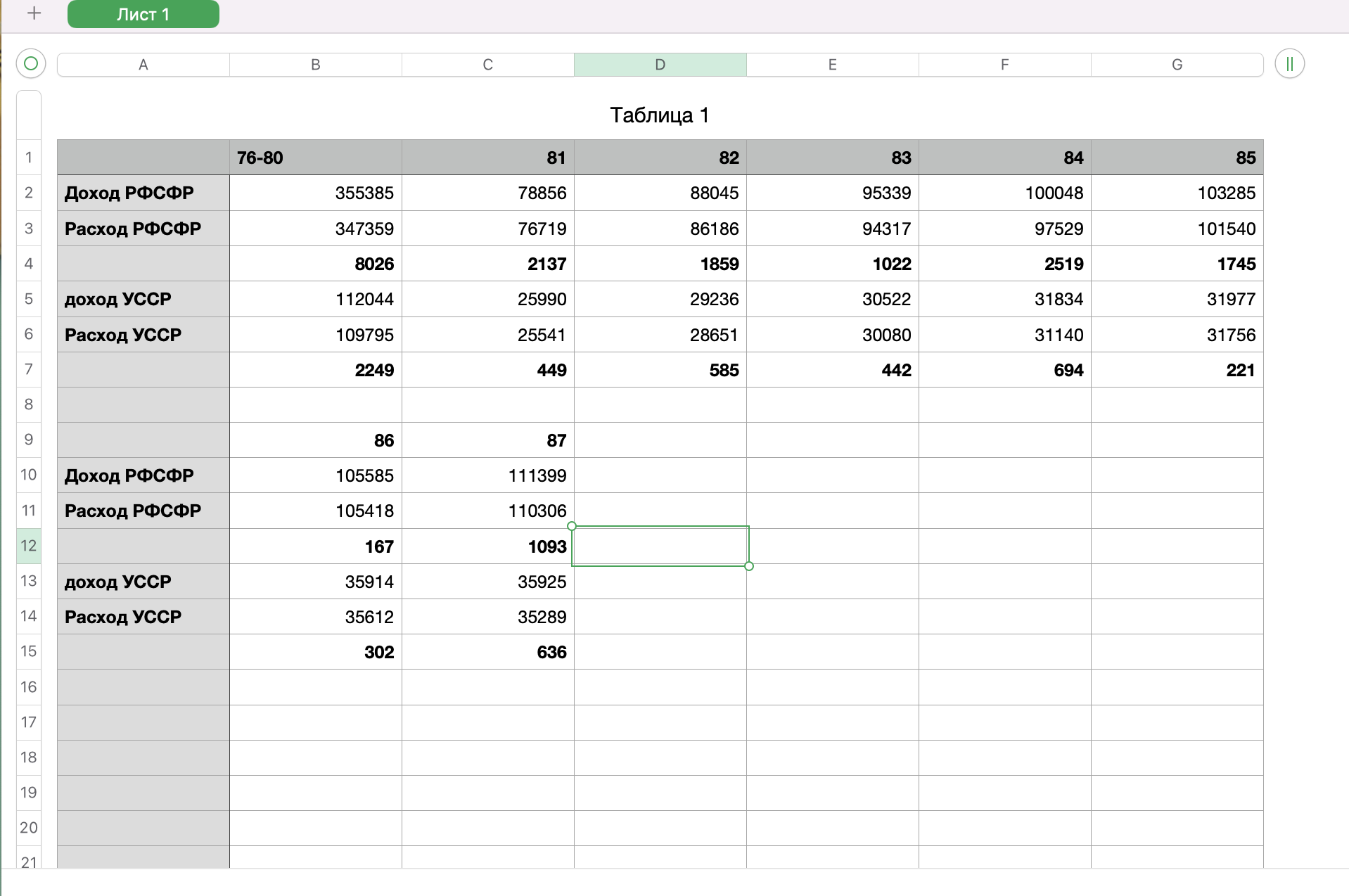Select Расход УССР cell in row 14

pyautogui.click(x=143, y=617)
